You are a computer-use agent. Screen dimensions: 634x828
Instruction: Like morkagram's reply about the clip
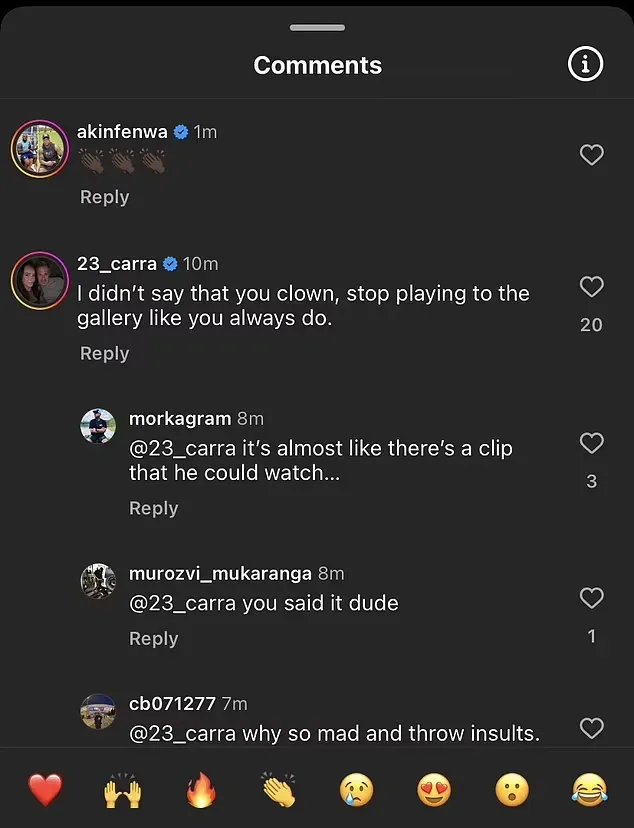tap(592, 443)
